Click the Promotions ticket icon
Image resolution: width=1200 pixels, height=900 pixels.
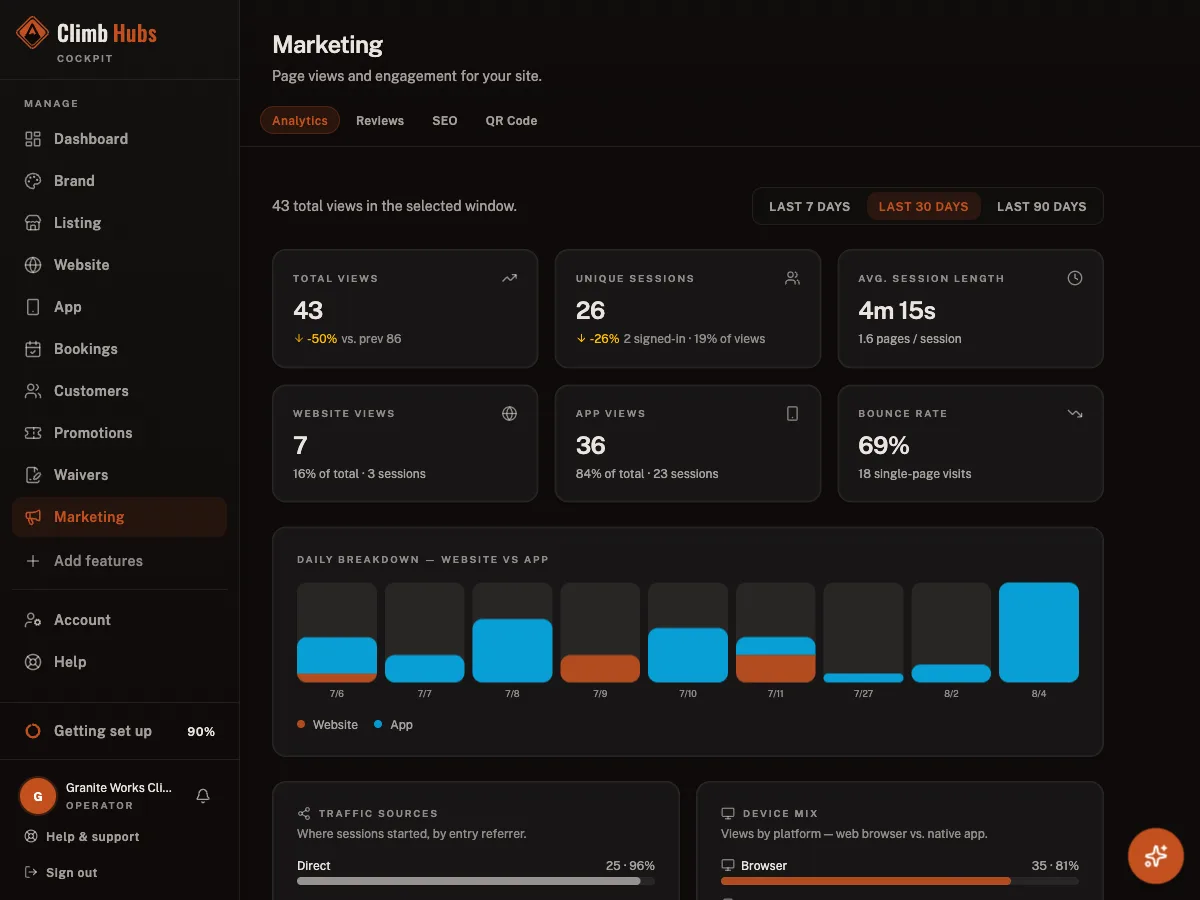click(x=33, y=433)
